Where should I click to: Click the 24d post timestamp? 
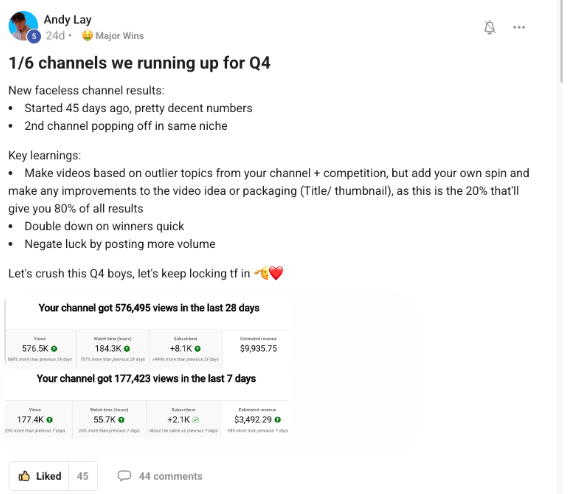(55, 36)
